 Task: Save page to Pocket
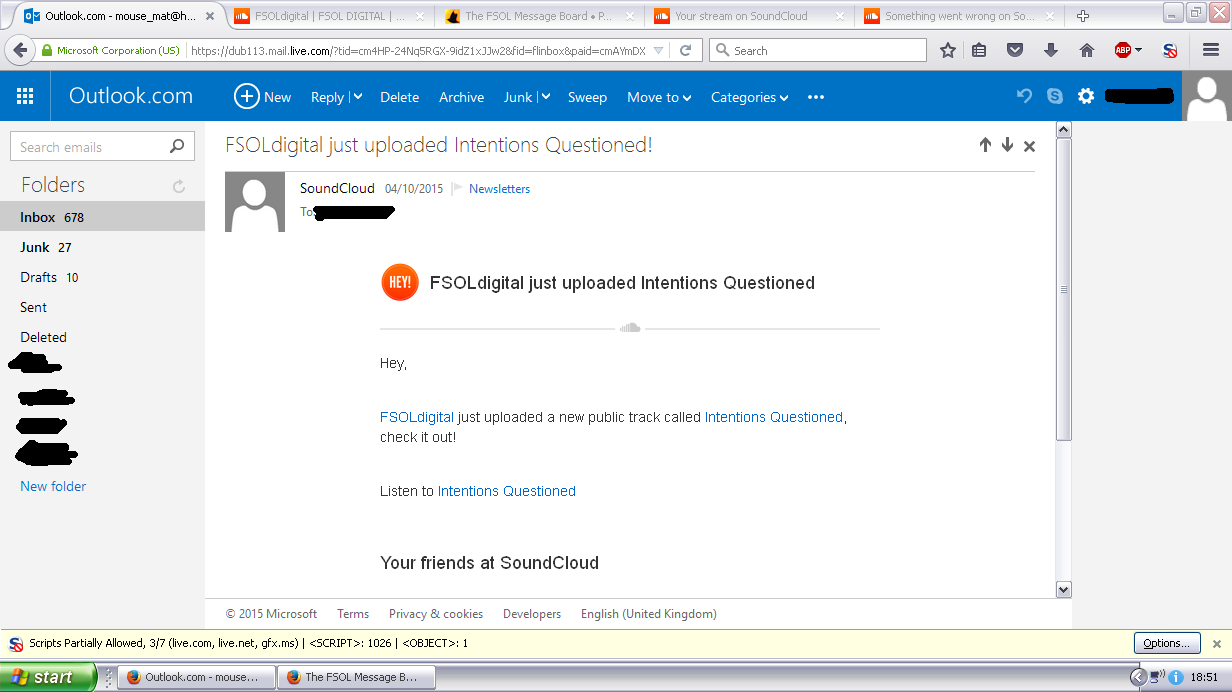1015,50
